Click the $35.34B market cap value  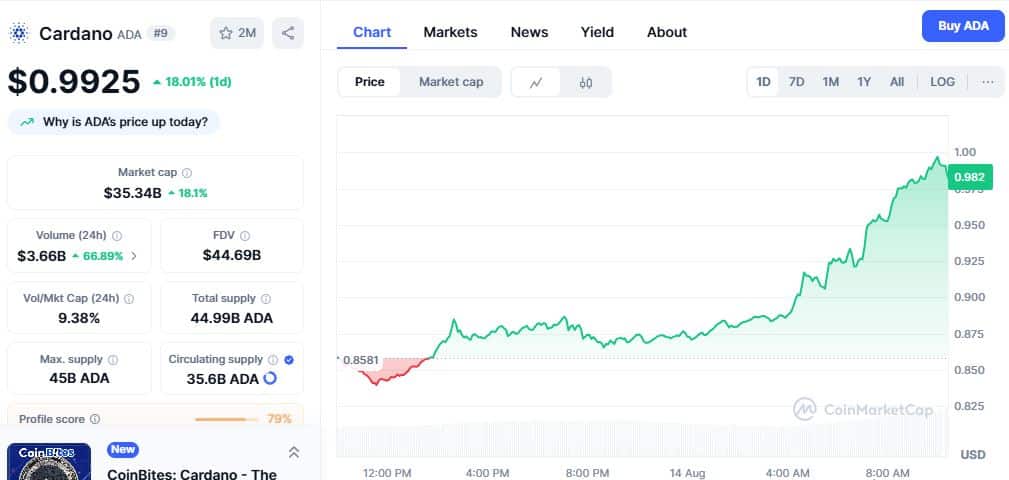(133, 193)
